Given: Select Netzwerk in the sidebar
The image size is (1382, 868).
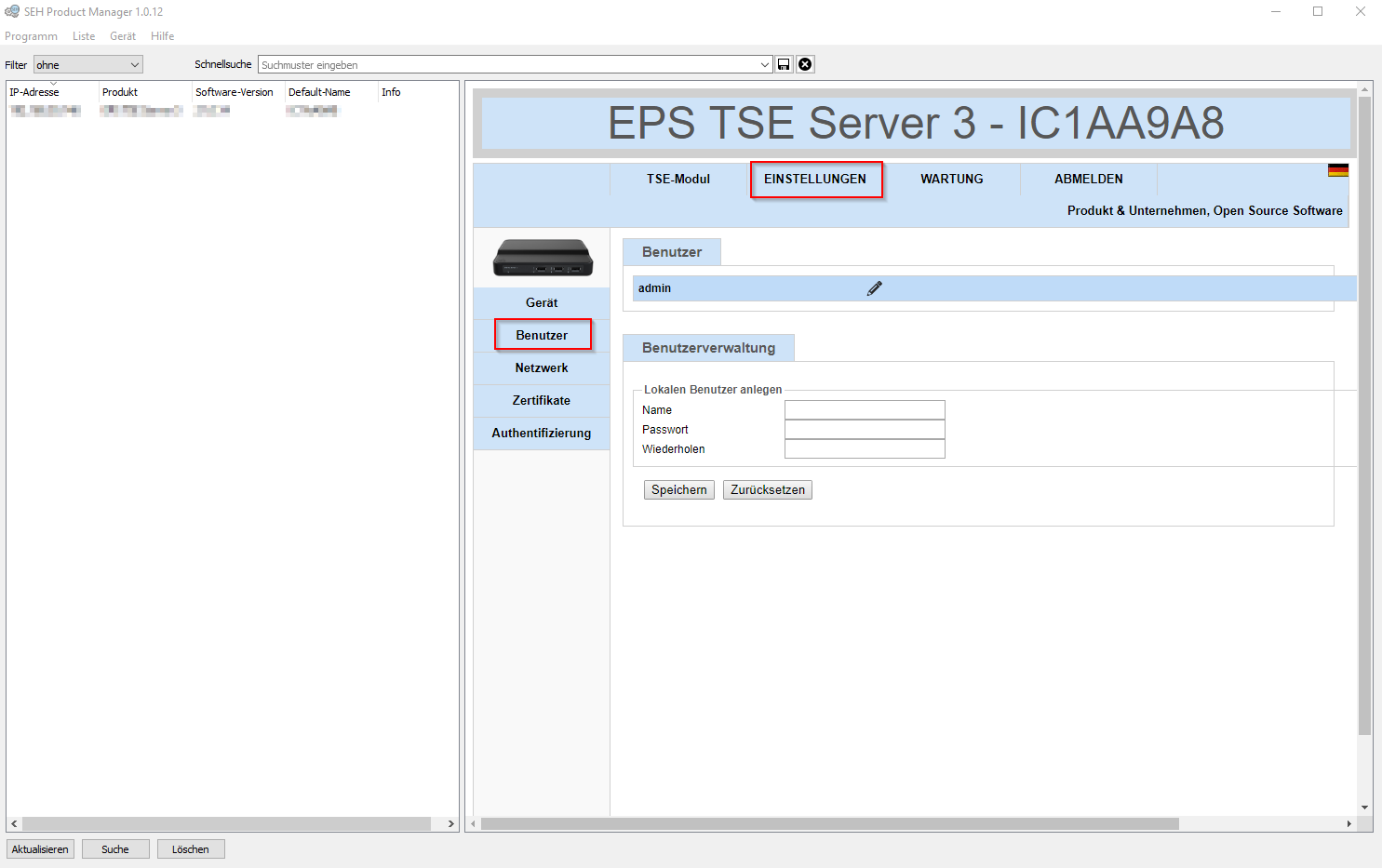Looking at the screenshot, I should pos(542,368).
